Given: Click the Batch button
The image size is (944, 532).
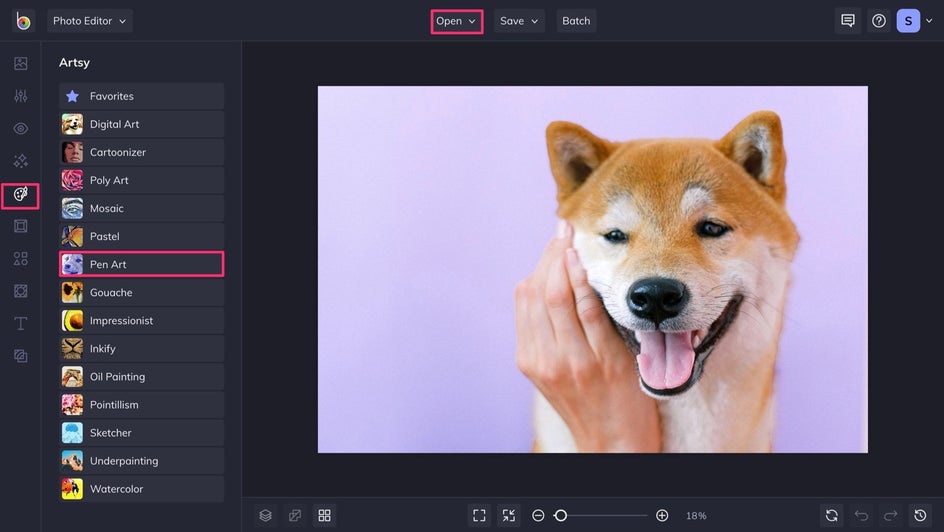Looking at the screenshot, I should click(x=576, y=21).
